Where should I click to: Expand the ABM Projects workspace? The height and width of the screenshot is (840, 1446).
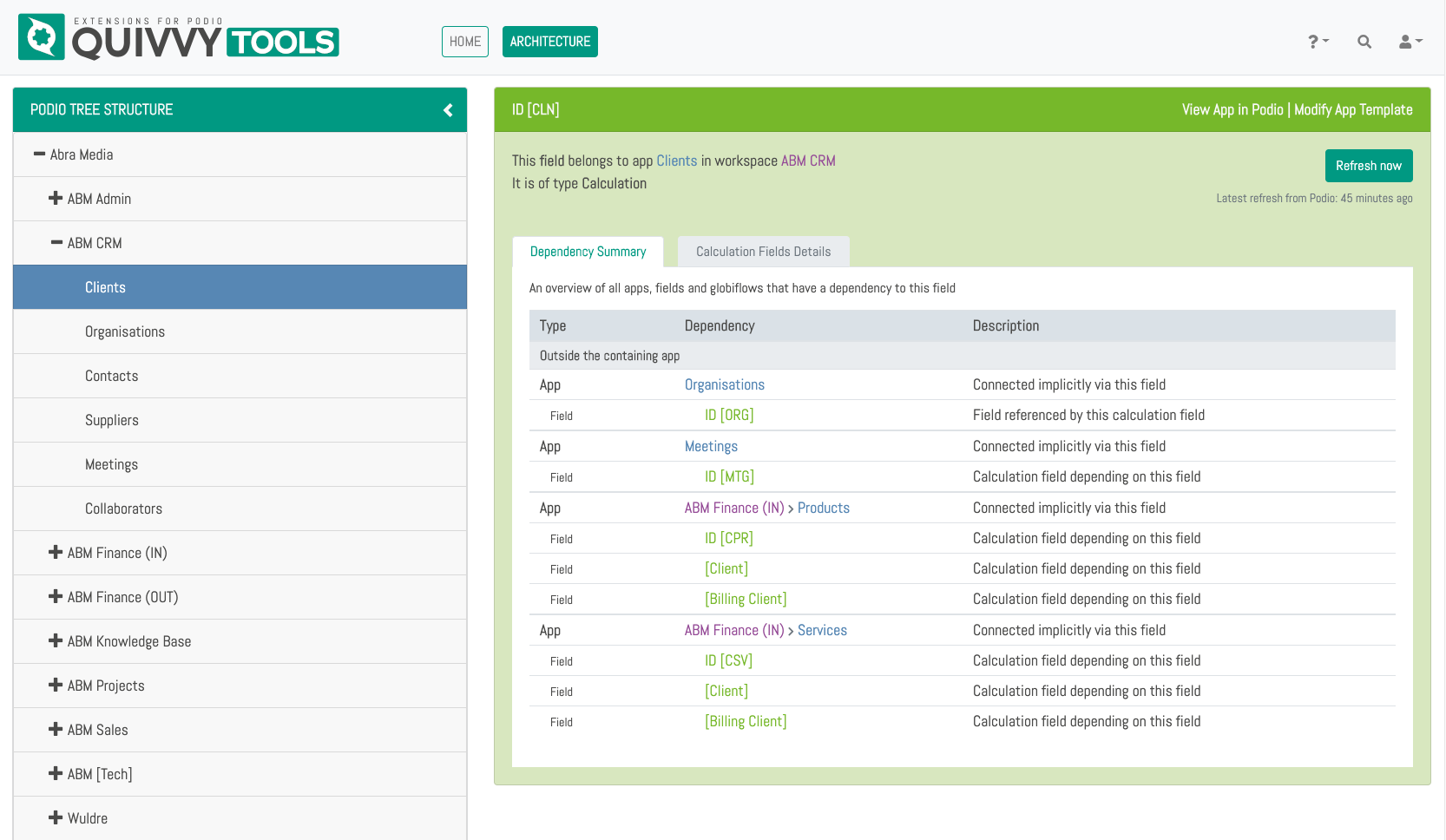(x=56, y=686)
